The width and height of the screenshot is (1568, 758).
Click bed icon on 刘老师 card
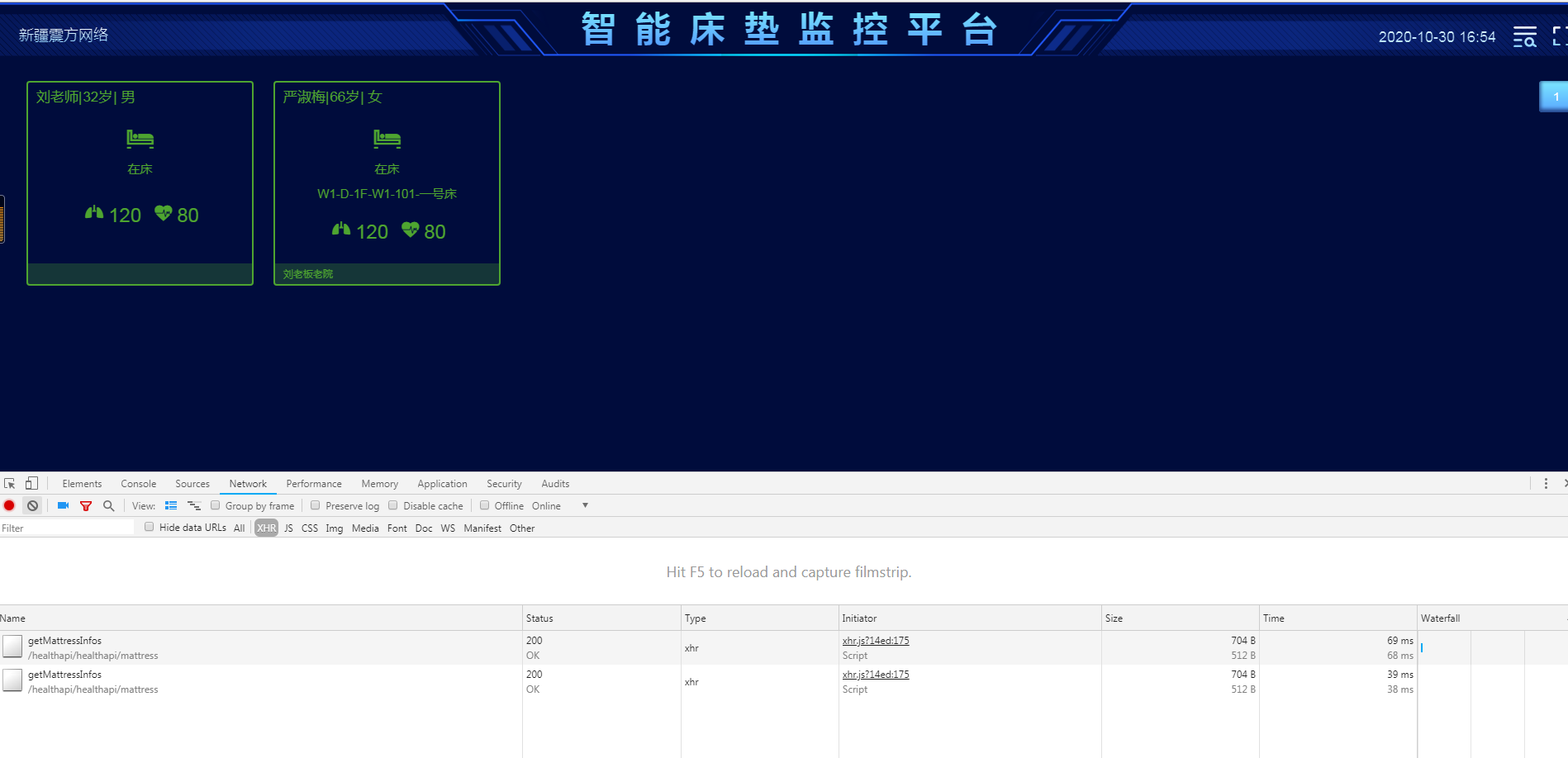point(140,138)
